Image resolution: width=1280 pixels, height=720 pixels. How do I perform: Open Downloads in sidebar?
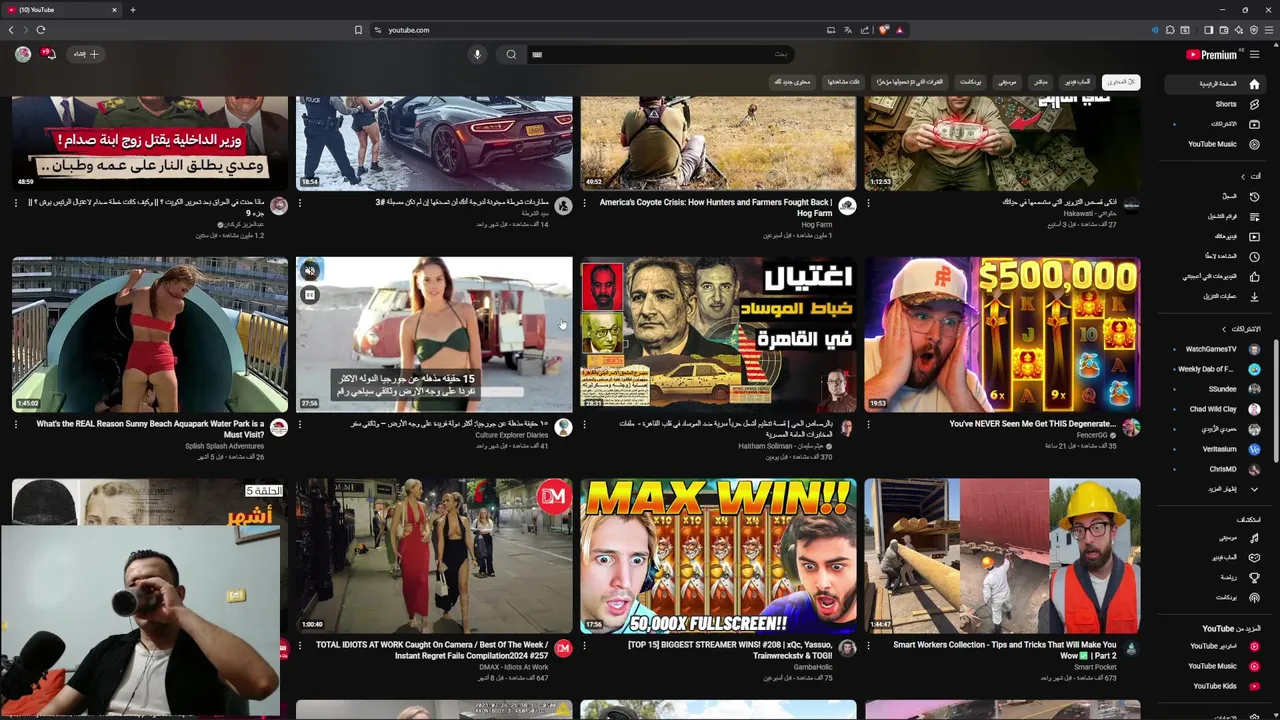pos(1217,296)
